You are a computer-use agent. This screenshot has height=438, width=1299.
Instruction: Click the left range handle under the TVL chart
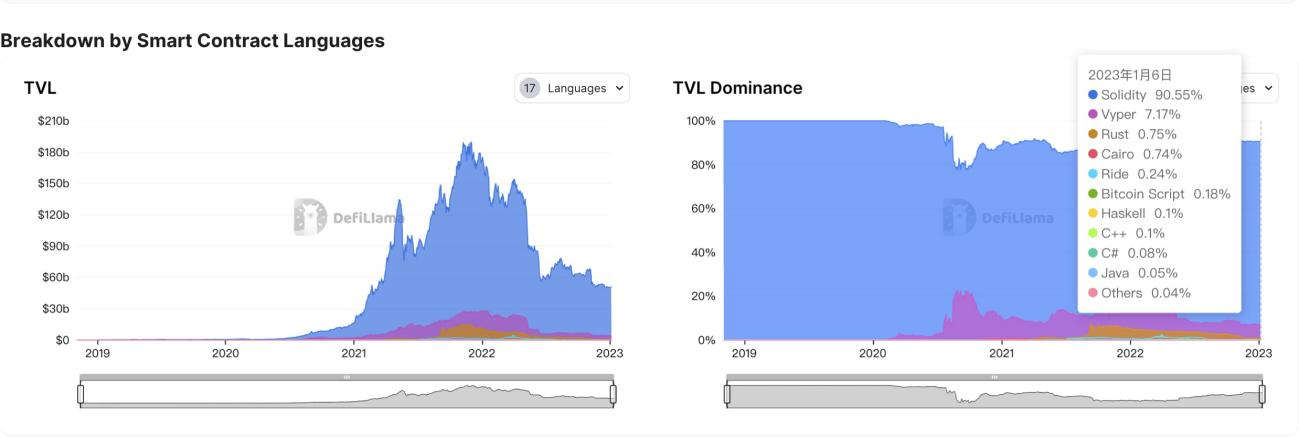click(81, 394)
